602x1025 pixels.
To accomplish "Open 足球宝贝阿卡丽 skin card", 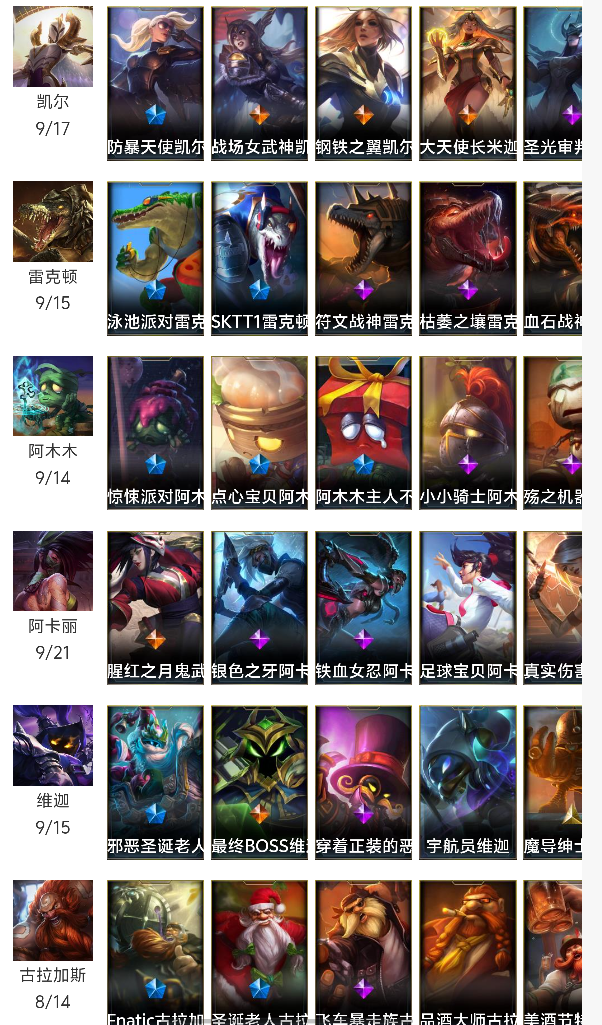I will click(467, 608).
